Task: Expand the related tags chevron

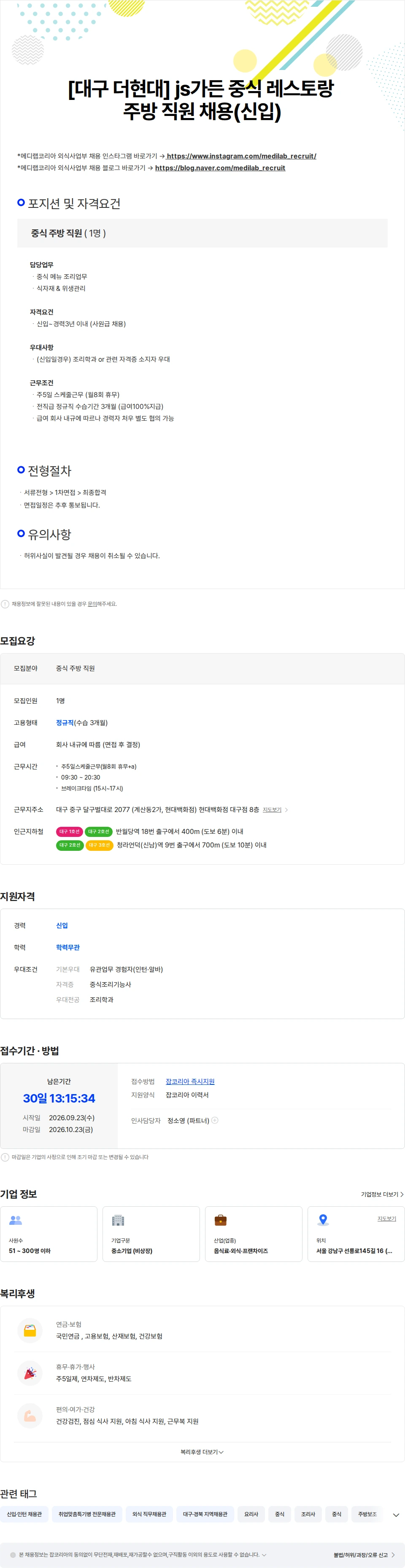Action: pyautogui.click(x=396, y=1515)
